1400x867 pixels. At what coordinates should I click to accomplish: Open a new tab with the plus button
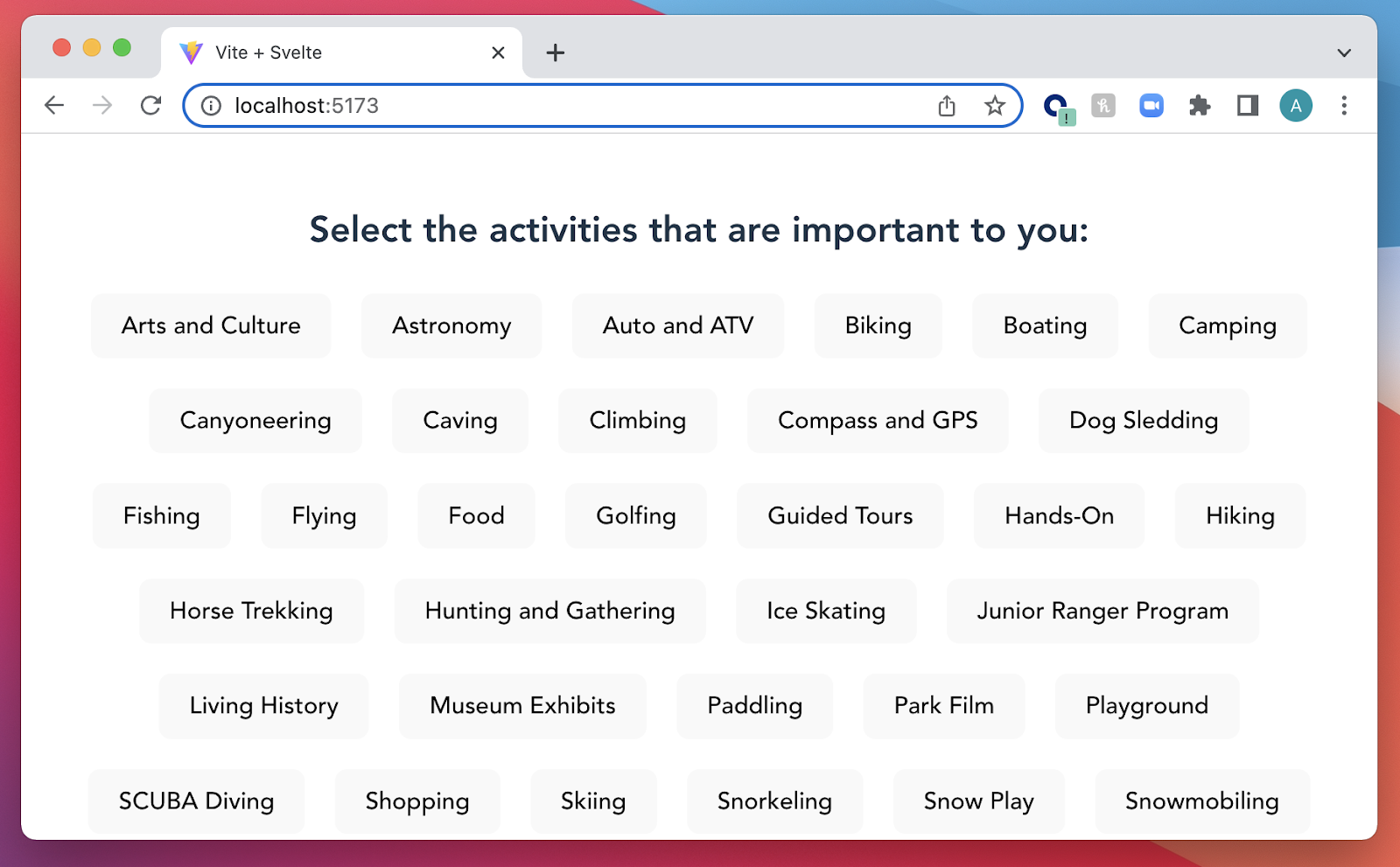pyautogui.click(x=555, y=52)
